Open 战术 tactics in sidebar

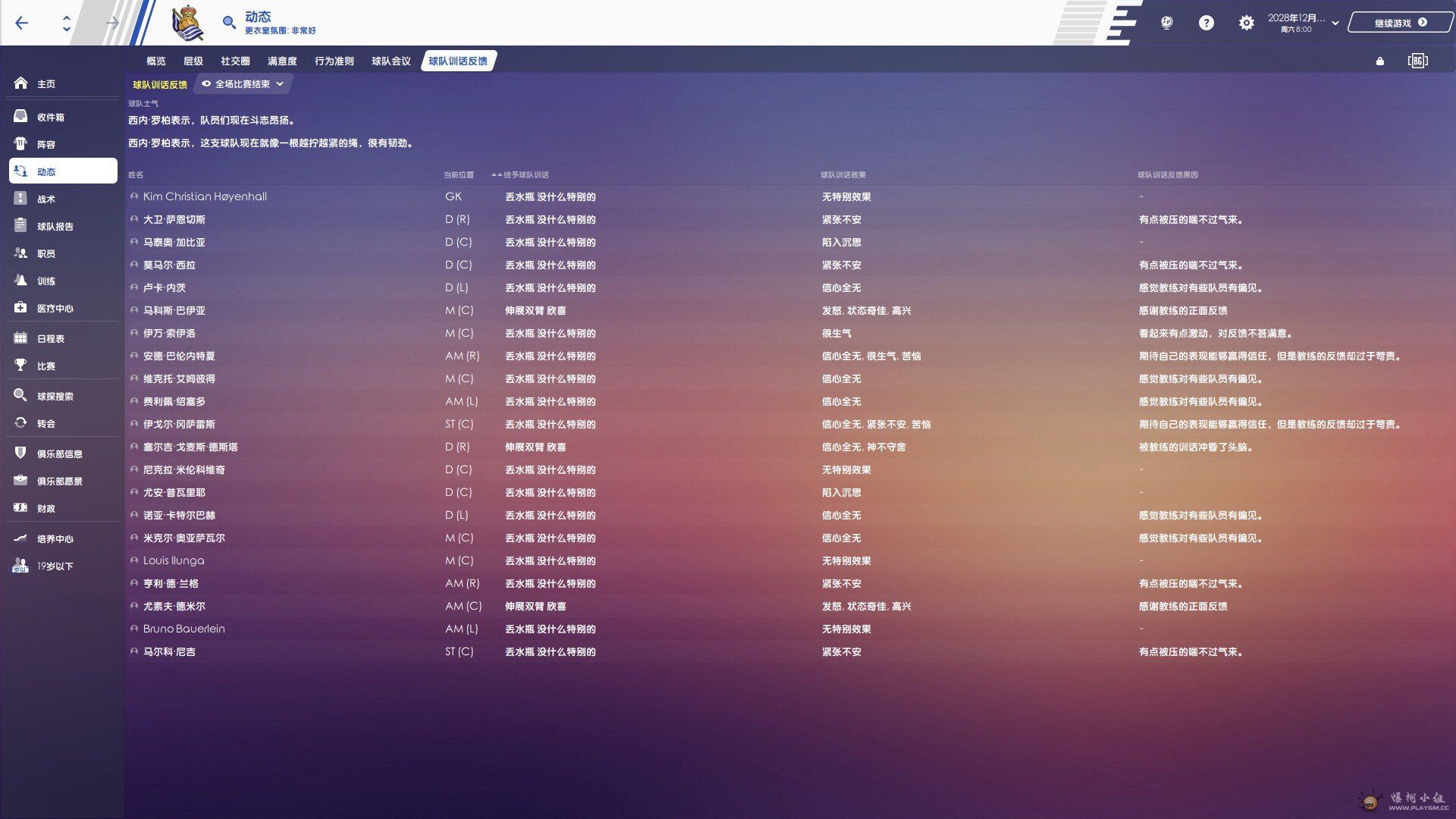click(x=45, y=199)
